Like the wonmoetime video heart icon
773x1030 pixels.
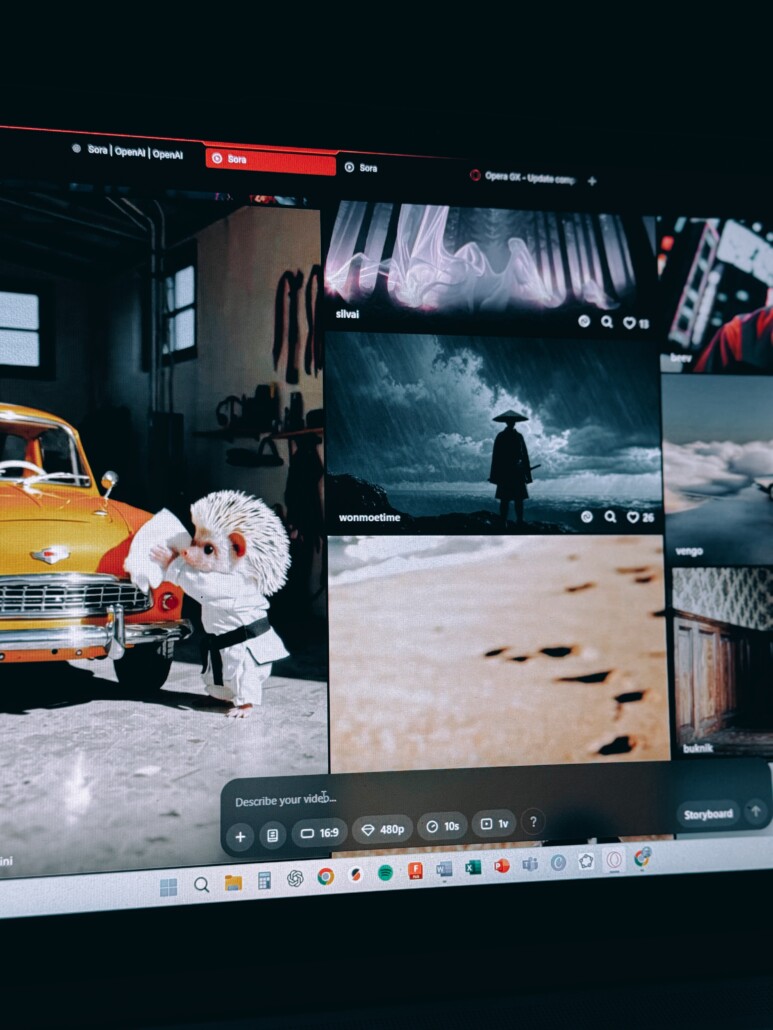632,518
